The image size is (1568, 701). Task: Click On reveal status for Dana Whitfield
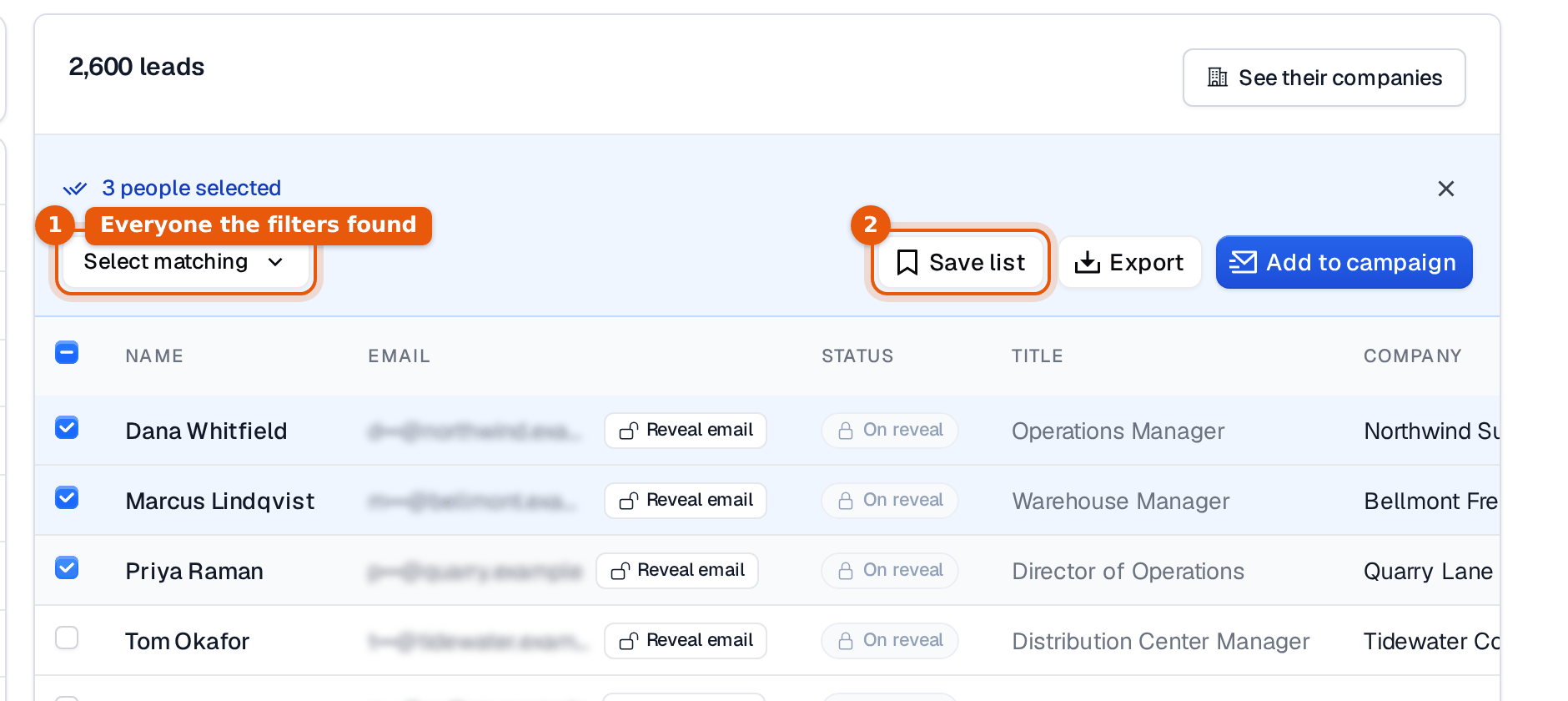(890, 431)
